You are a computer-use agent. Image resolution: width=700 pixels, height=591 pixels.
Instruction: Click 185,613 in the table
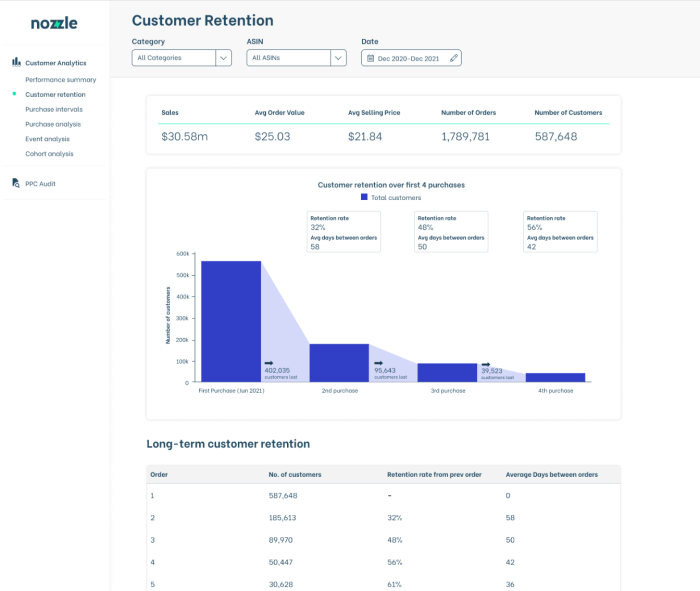(283, 518)
